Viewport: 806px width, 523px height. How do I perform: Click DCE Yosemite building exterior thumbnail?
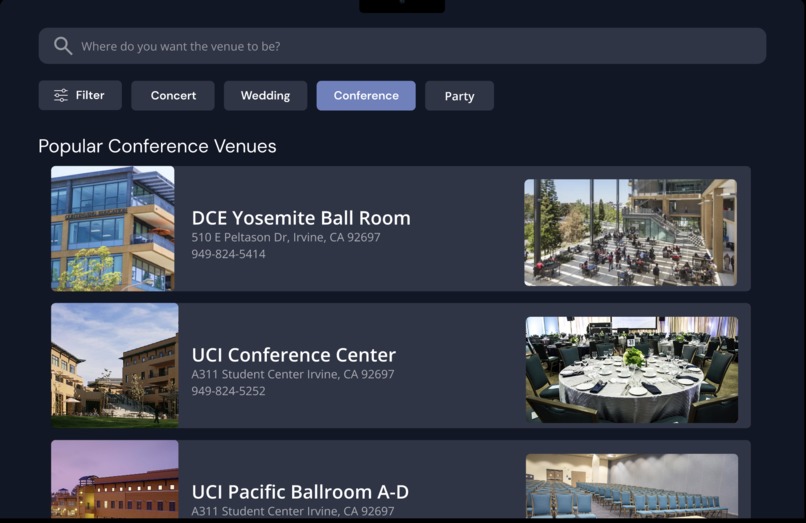(113, 228)
